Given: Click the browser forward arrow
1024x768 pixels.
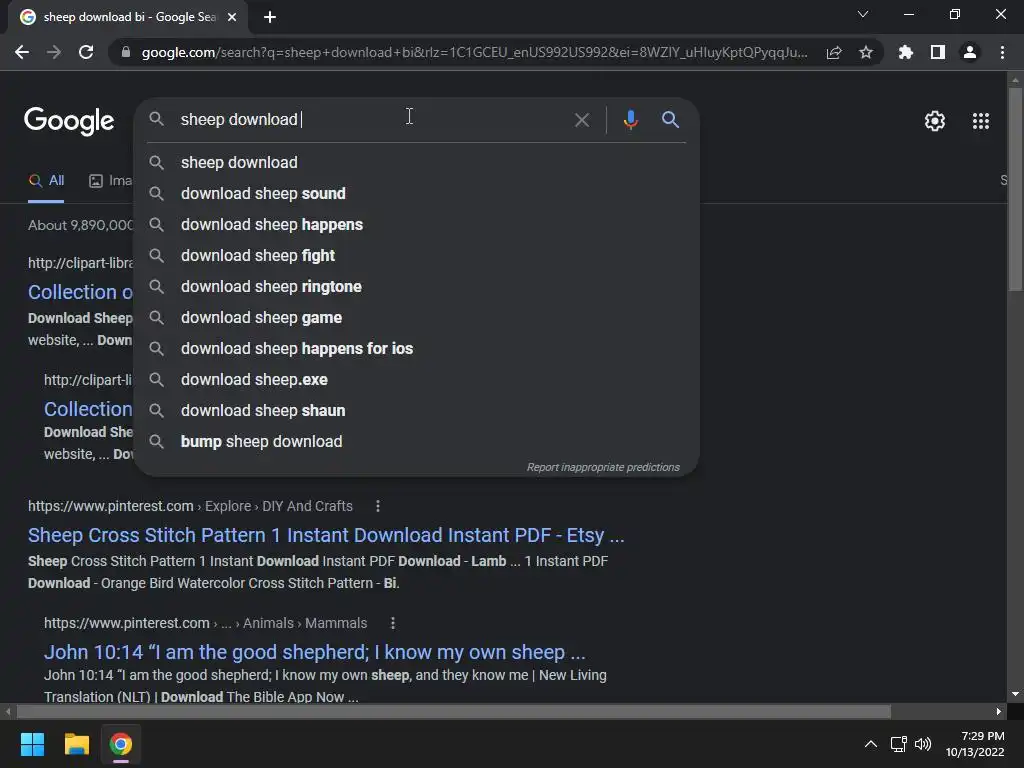Looking at the screenshot, I should (54, 52).
